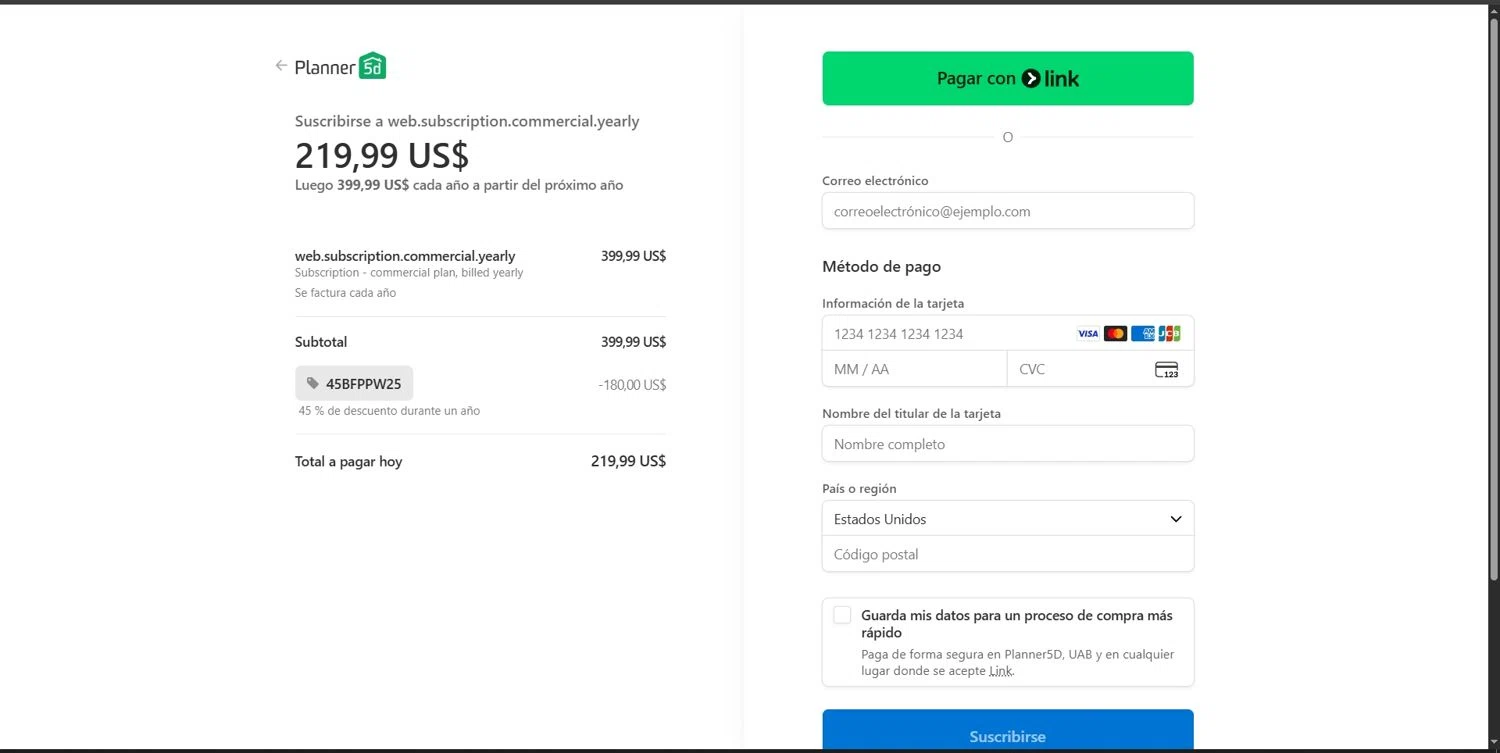The image size is (1500, 753).
Task: Click the Se factura cada año text
Action: tap(345, 293)
